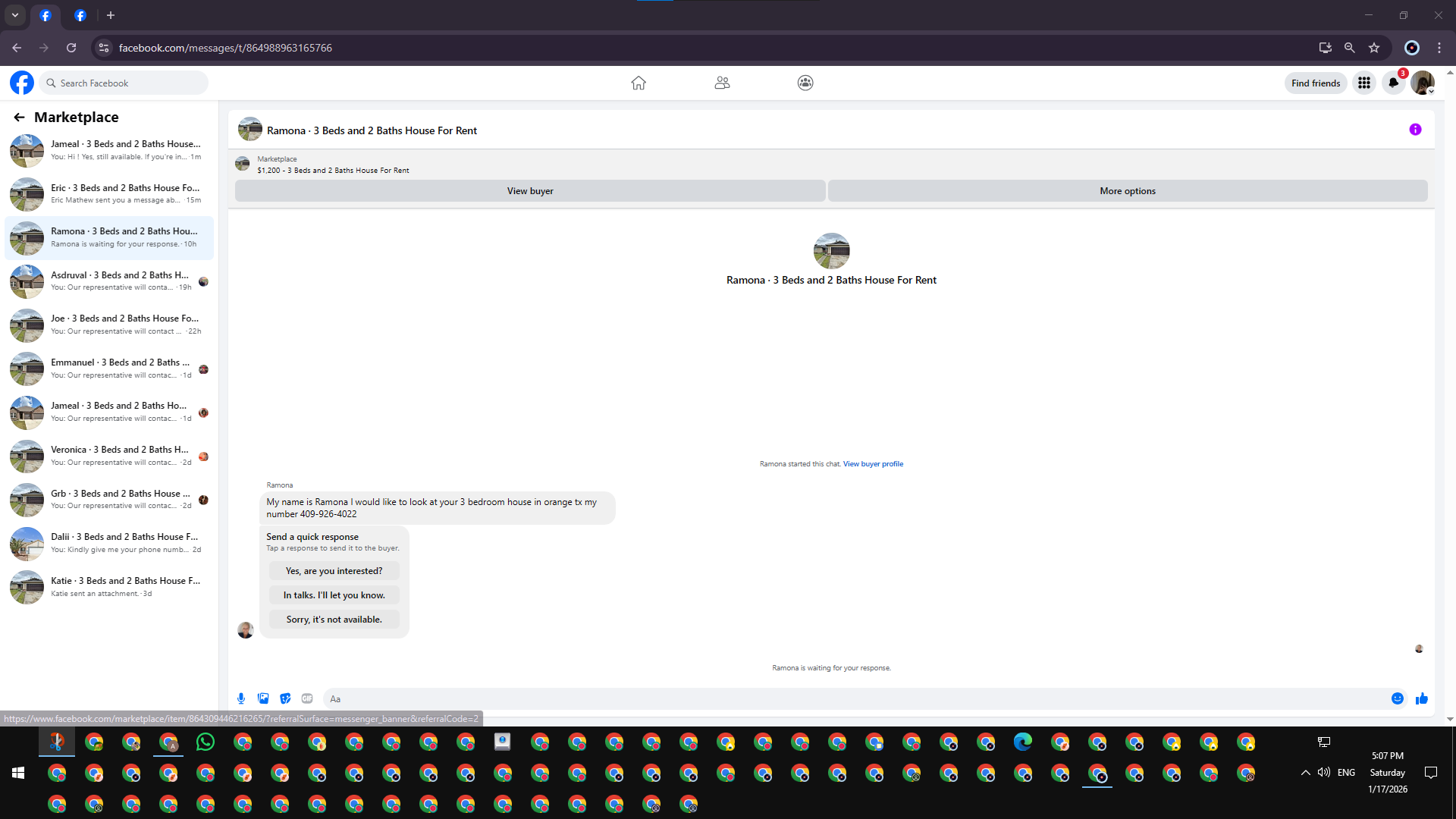
Task: Open the sticker picker icon
Action: (x=285, y=698)
